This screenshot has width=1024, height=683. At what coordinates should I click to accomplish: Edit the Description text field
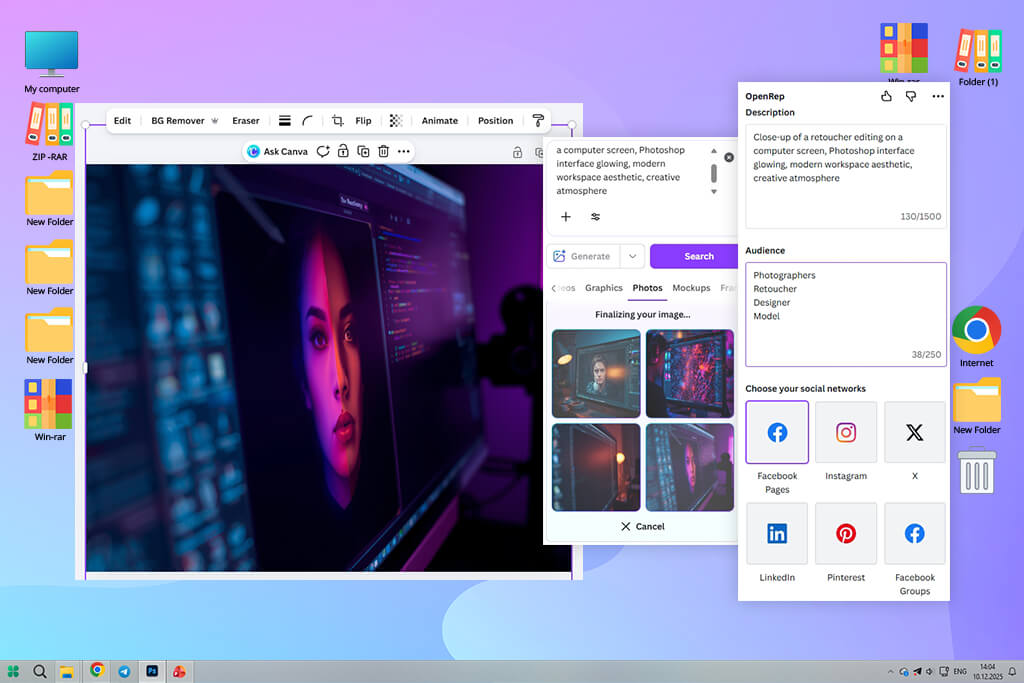(846, 176)
